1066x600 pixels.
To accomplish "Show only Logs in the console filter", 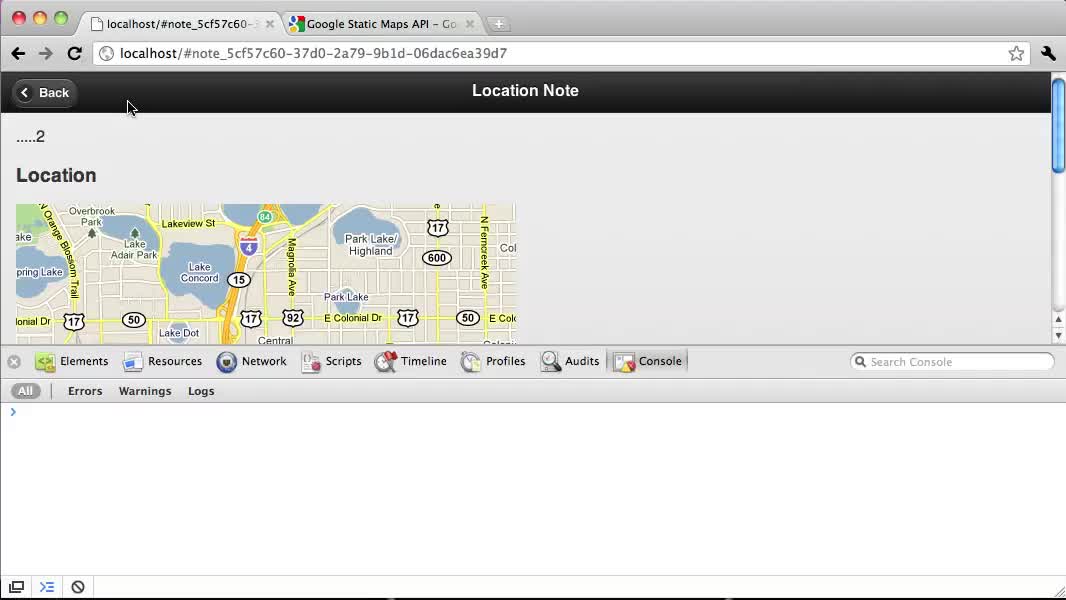I will [201, 391].
